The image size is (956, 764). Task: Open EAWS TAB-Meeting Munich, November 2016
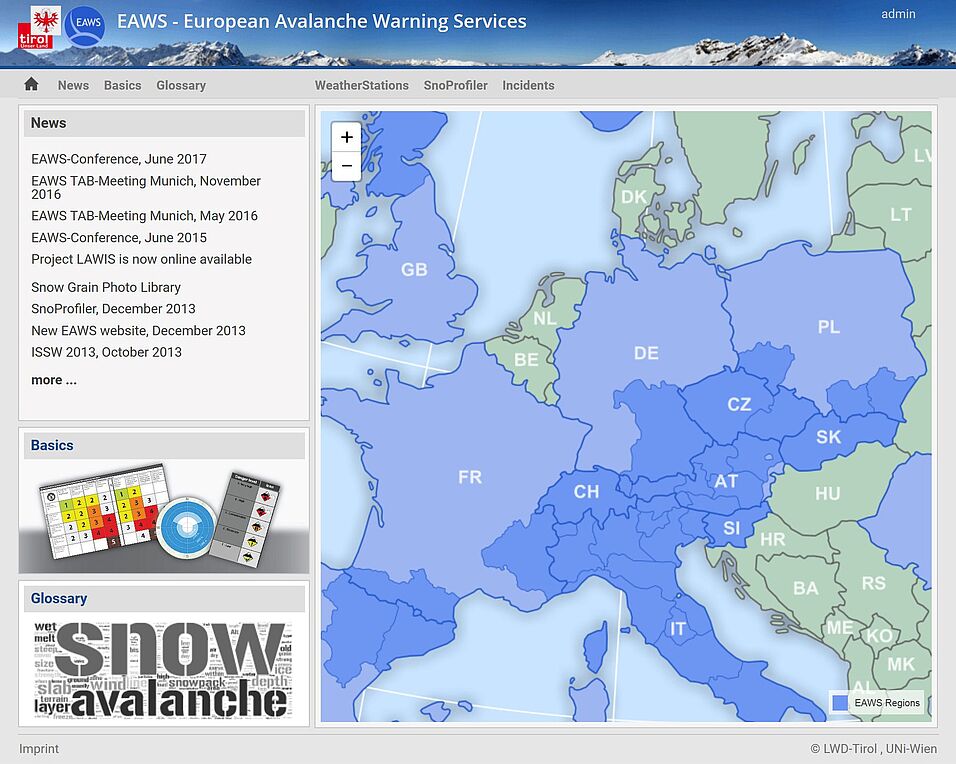146,187
